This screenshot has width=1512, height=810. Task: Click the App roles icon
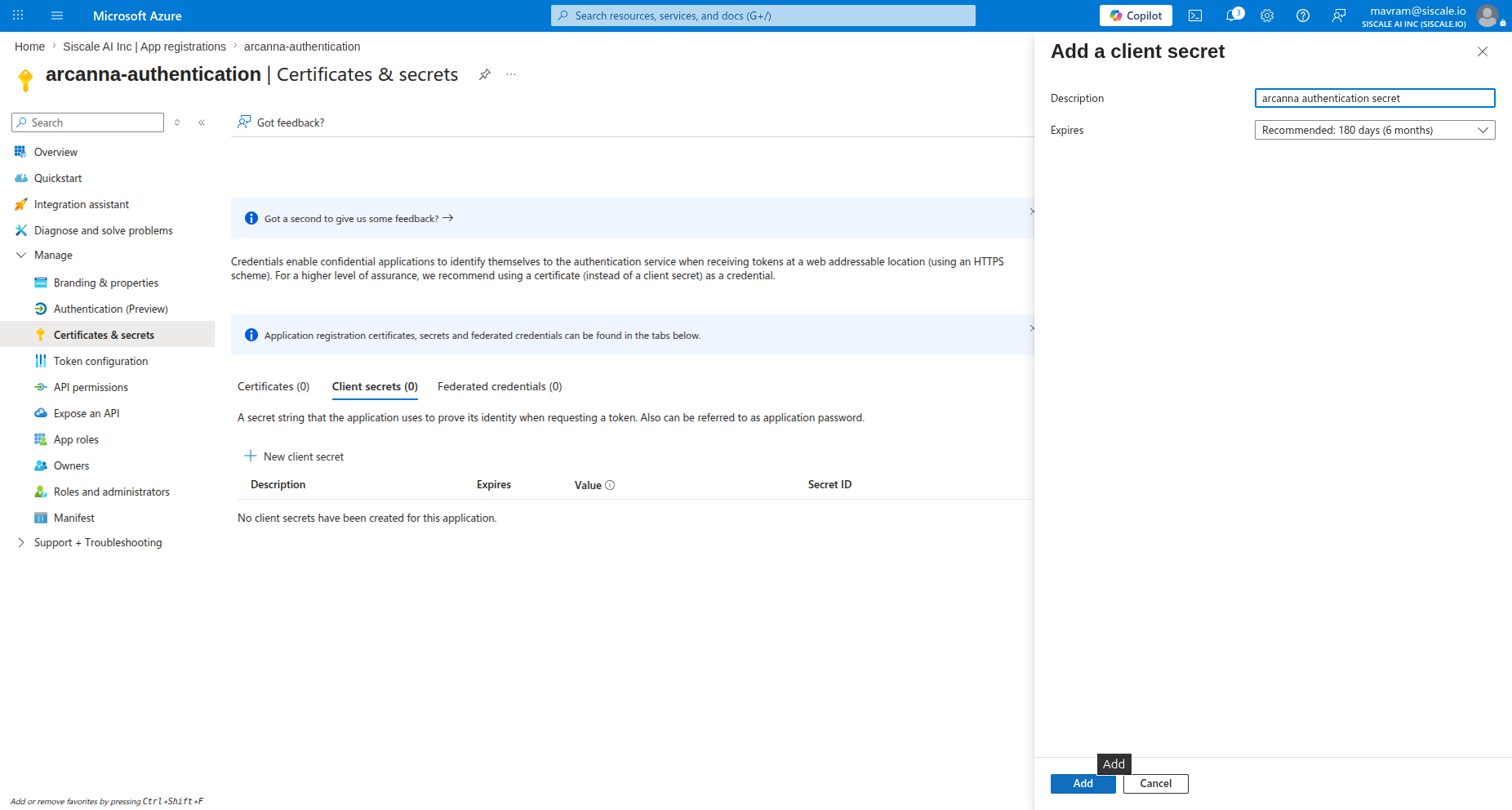tap(41, 439)
